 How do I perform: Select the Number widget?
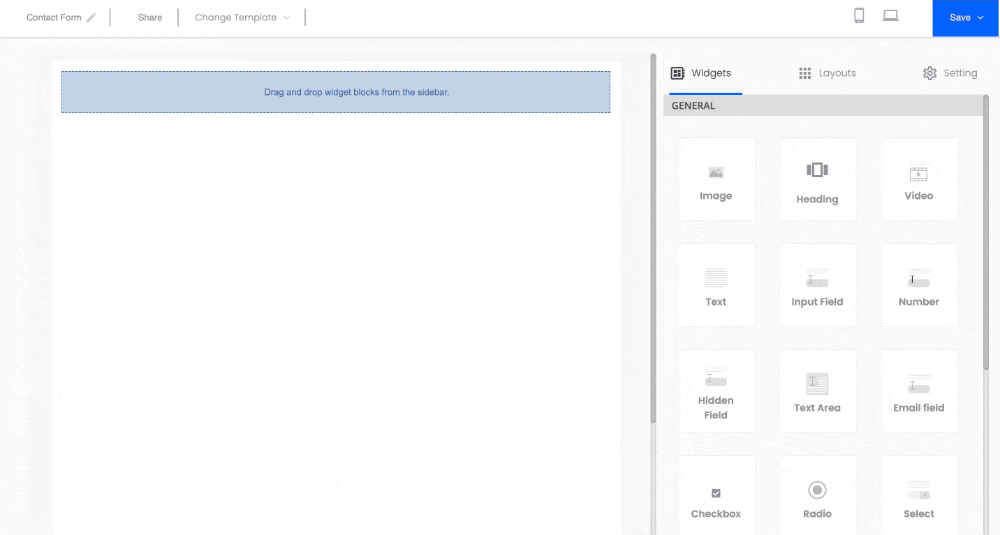click(x=918, y=285)
